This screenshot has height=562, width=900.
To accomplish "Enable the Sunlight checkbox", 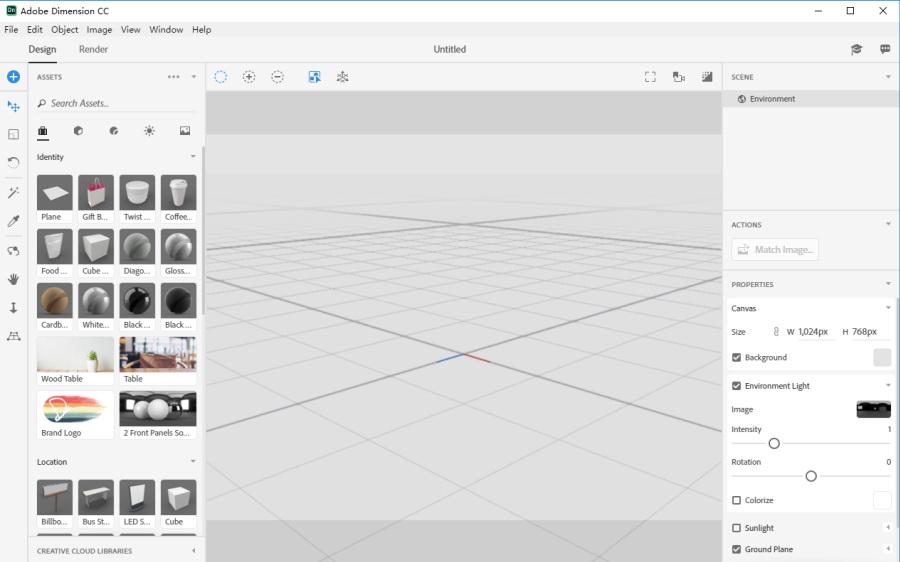I will [737, 528].
